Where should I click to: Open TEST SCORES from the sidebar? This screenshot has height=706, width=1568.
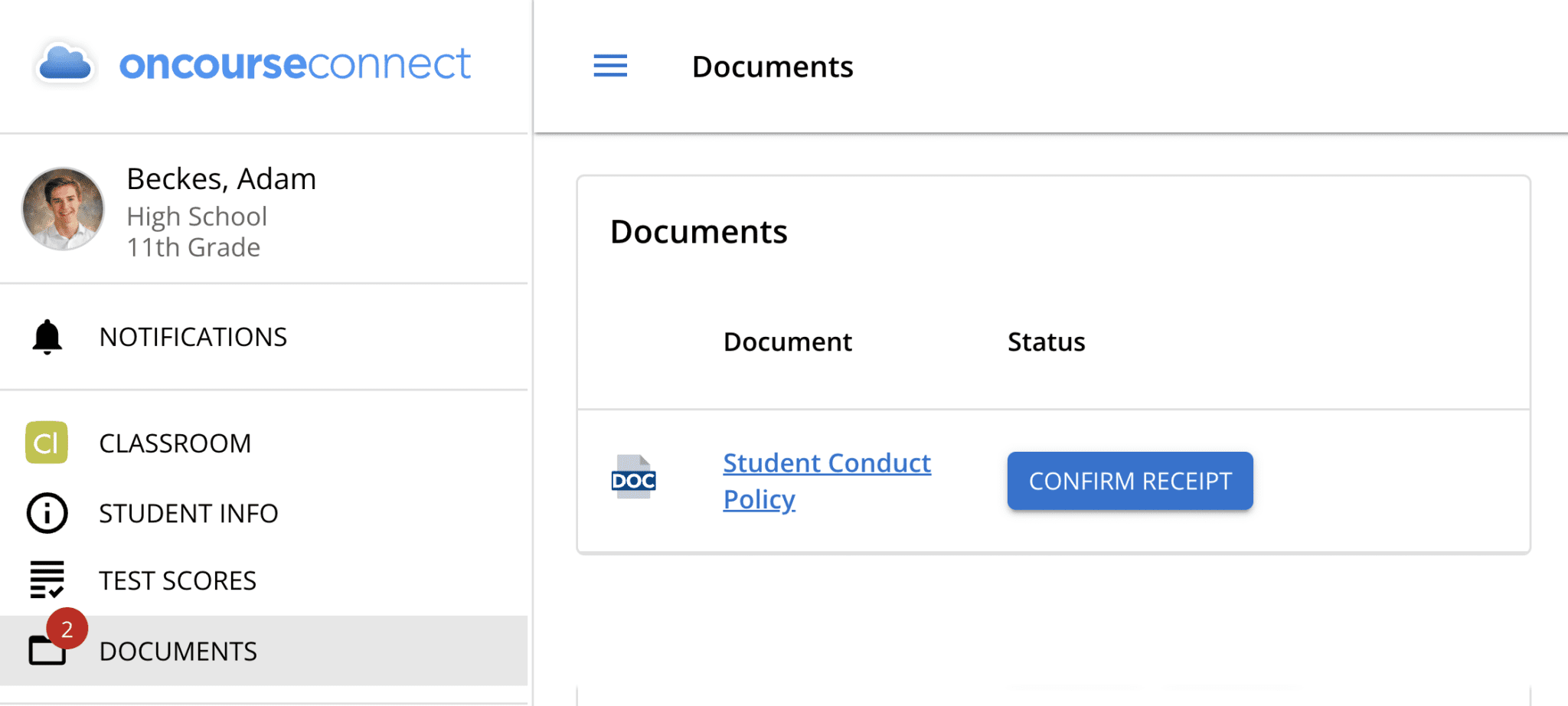[178, 580]
